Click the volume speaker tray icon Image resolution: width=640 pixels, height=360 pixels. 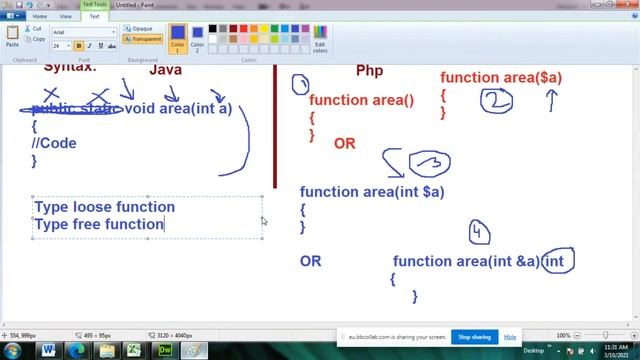pos(593,351)
